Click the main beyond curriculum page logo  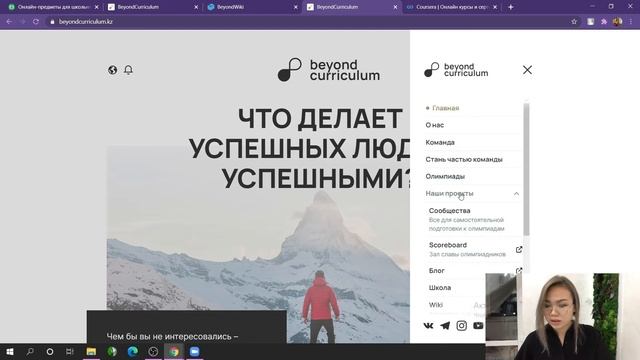(x=329, y=70)
